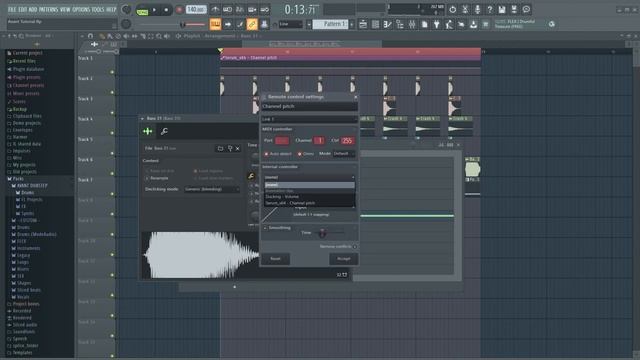Screen dimensions: 640x360
Task: Open the ADD menu
Action: pos(33,9)
